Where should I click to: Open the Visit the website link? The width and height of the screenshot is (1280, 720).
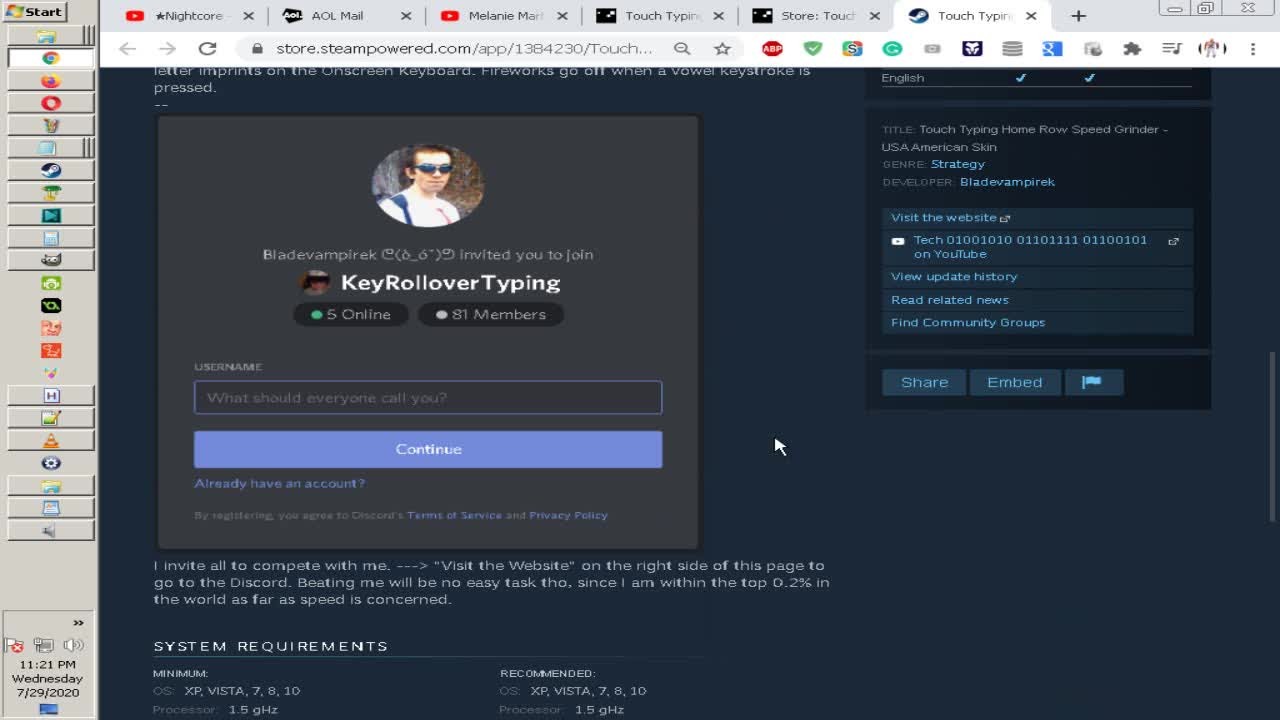pyautogui.click(x=944, y=217)
